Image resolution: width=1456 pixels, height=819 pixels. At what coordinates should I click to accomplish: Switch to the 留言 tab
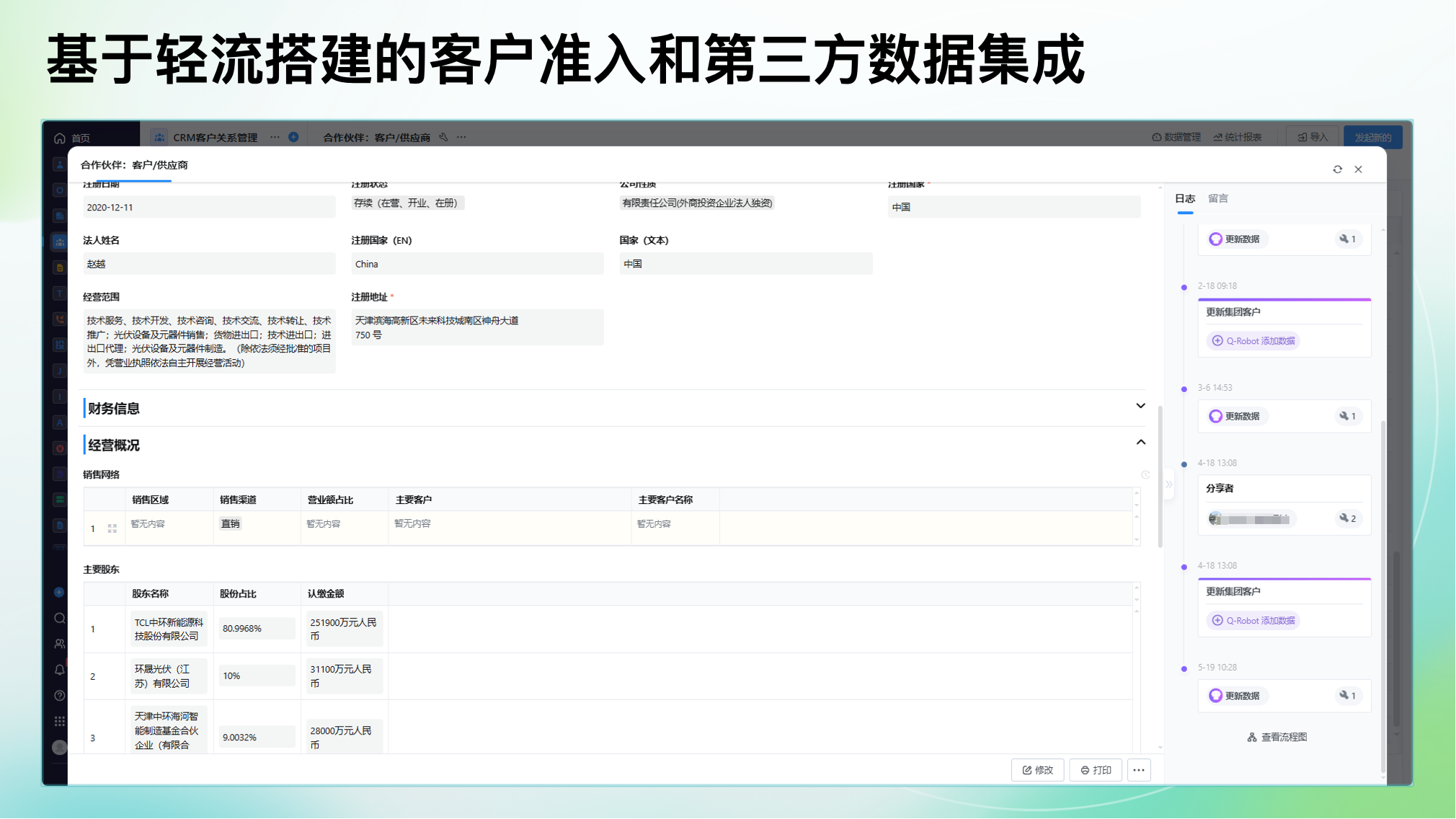pos(1218,198)
